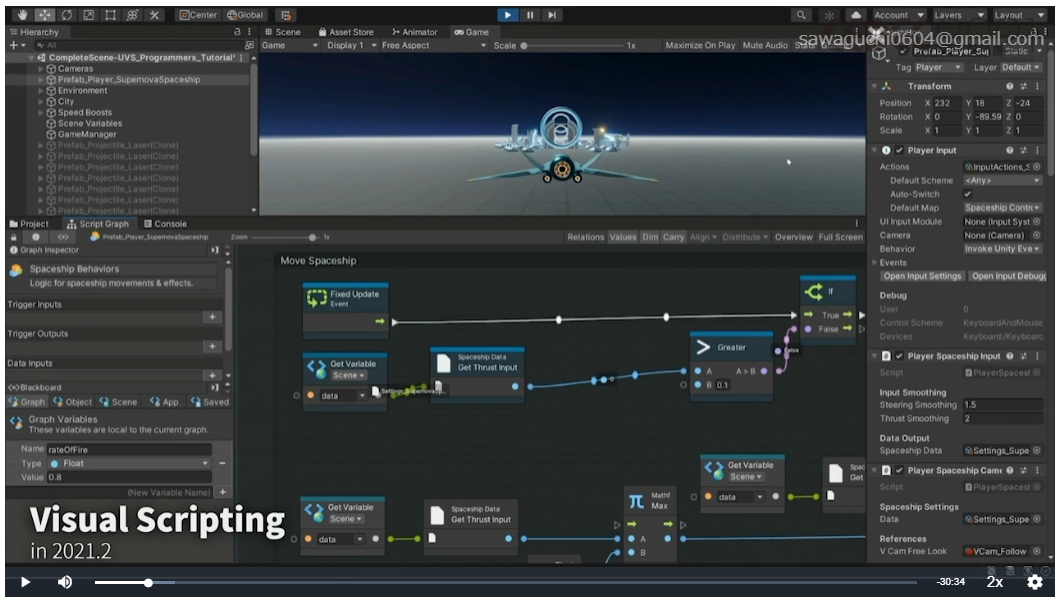Image resolution: width=1059 pixels, height=602 pixels.
Task: Toggle Mute Audio in Game view
Action: [x=765, y=45]
